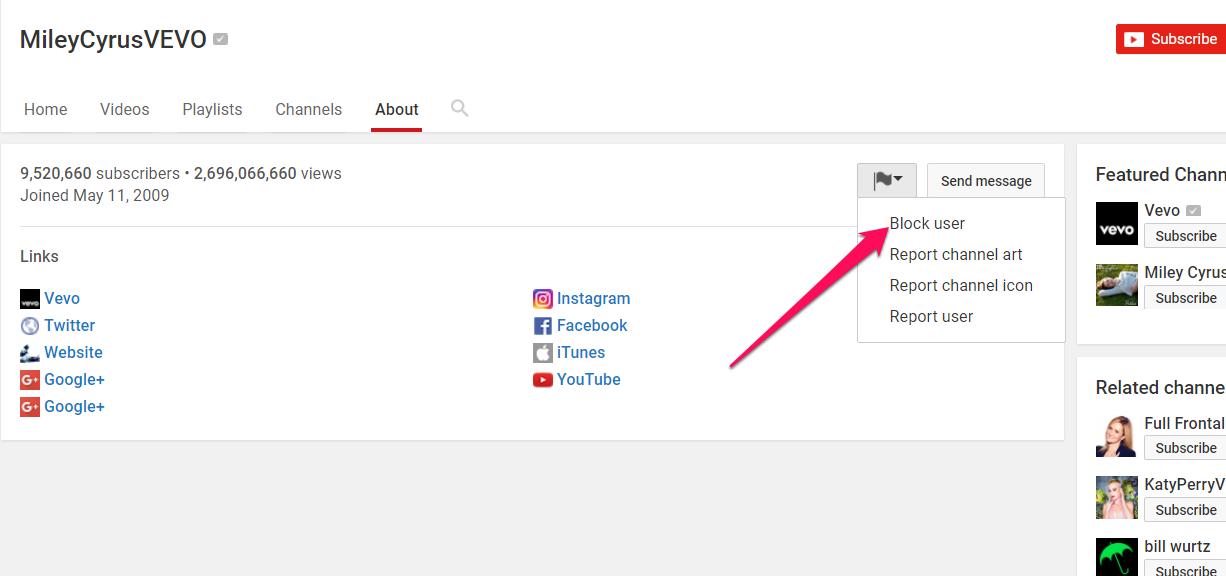Switch to the Videos tab
Viewport: 1226px width, 576px height.
click(125, 109)
